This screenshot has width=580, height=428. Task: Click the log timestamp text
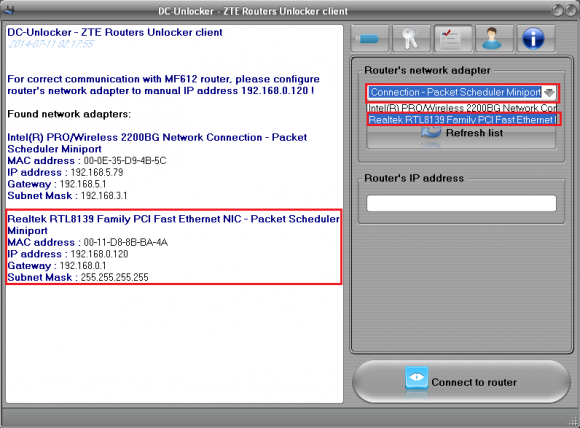(51, 44)
